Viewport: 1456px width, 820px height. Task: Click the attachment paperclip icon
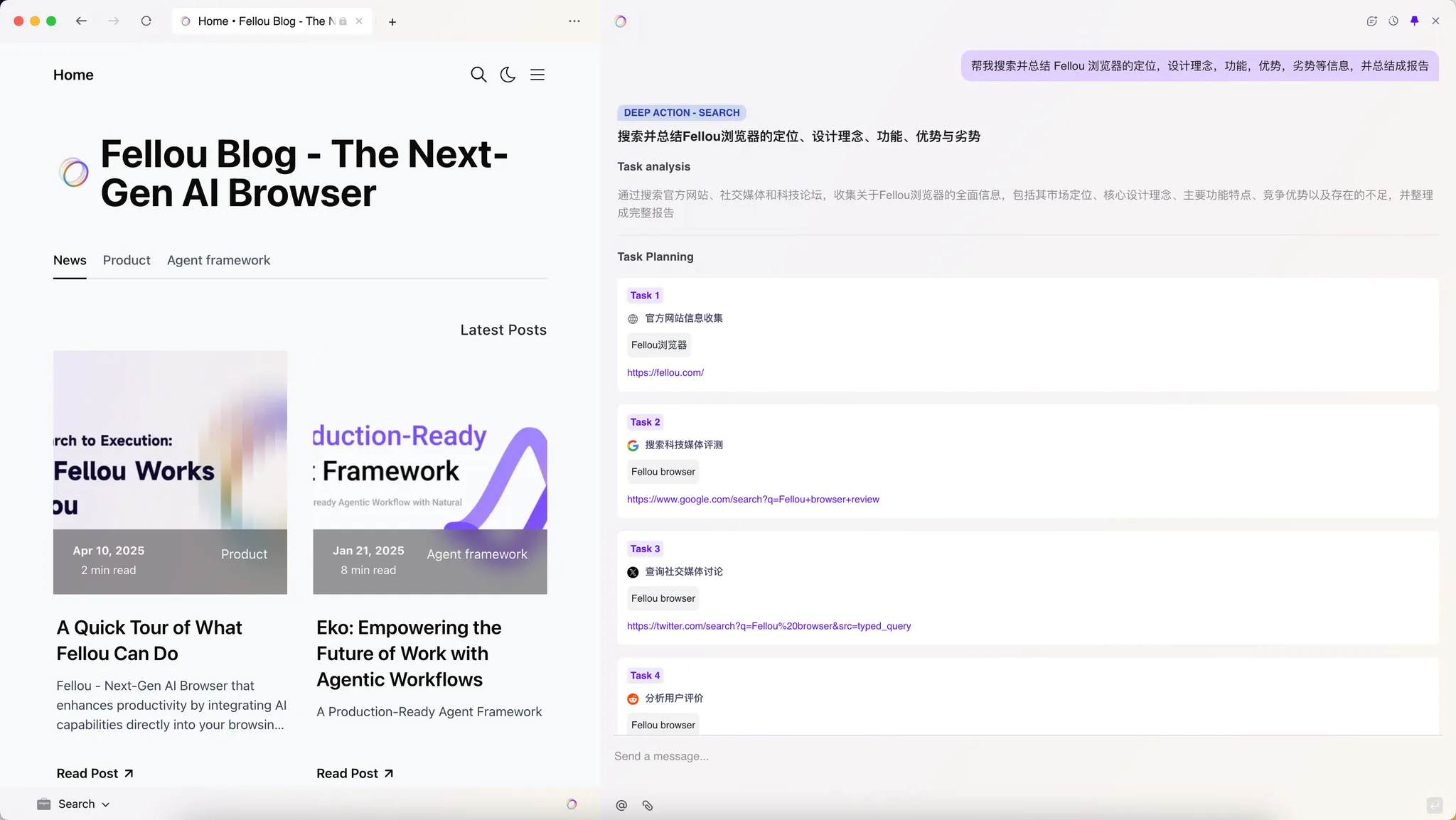[647, 805]
